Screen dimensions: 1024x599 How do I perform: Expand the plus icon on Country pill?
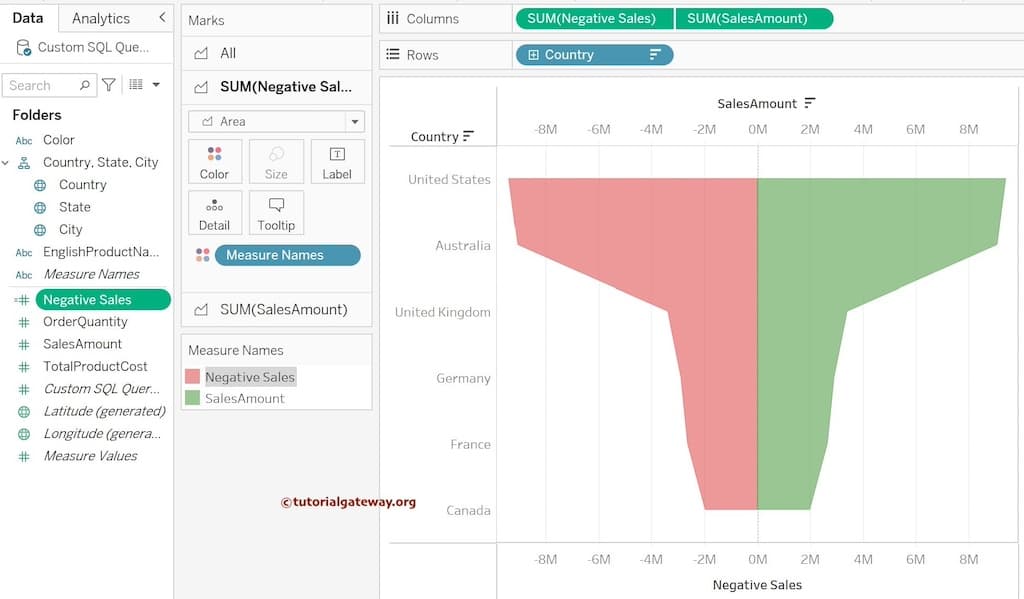point(533,55)
